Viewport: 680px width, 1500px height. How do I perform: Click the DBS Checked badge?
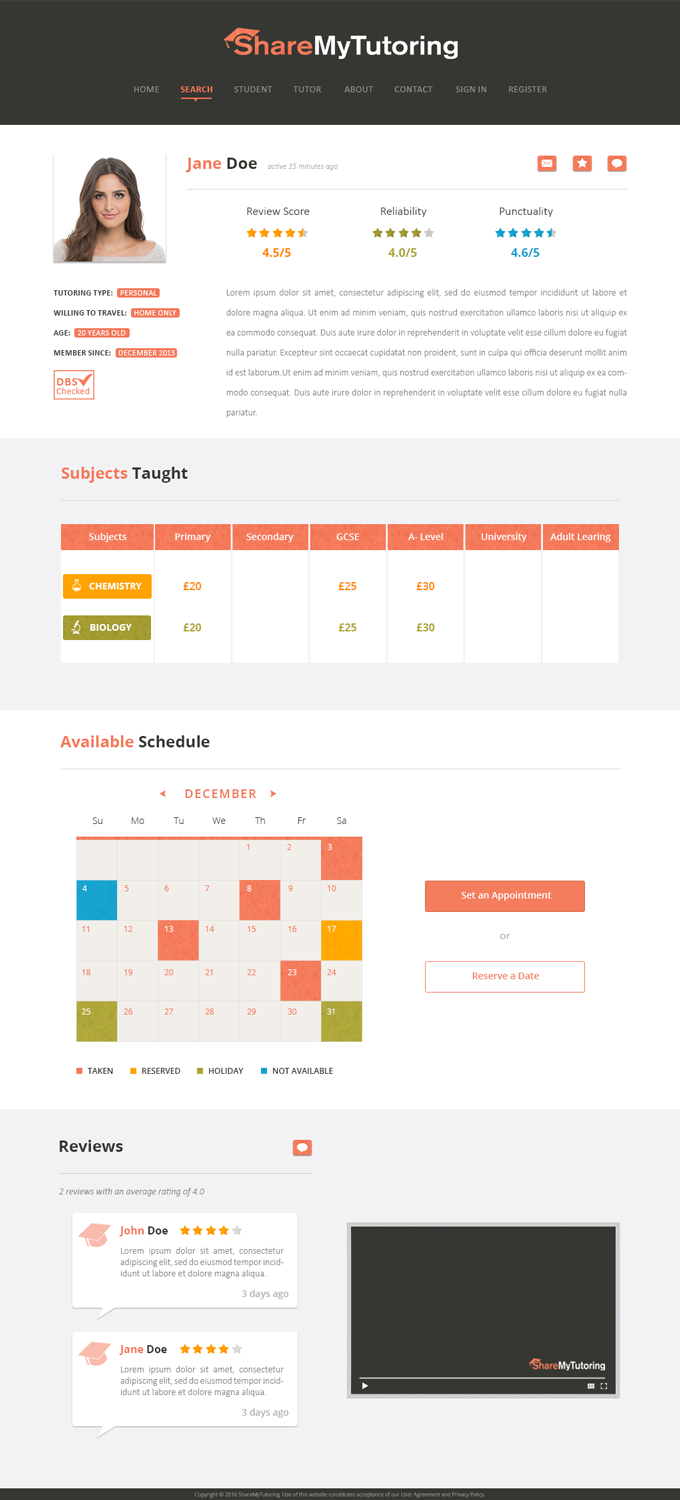point(73,384)
